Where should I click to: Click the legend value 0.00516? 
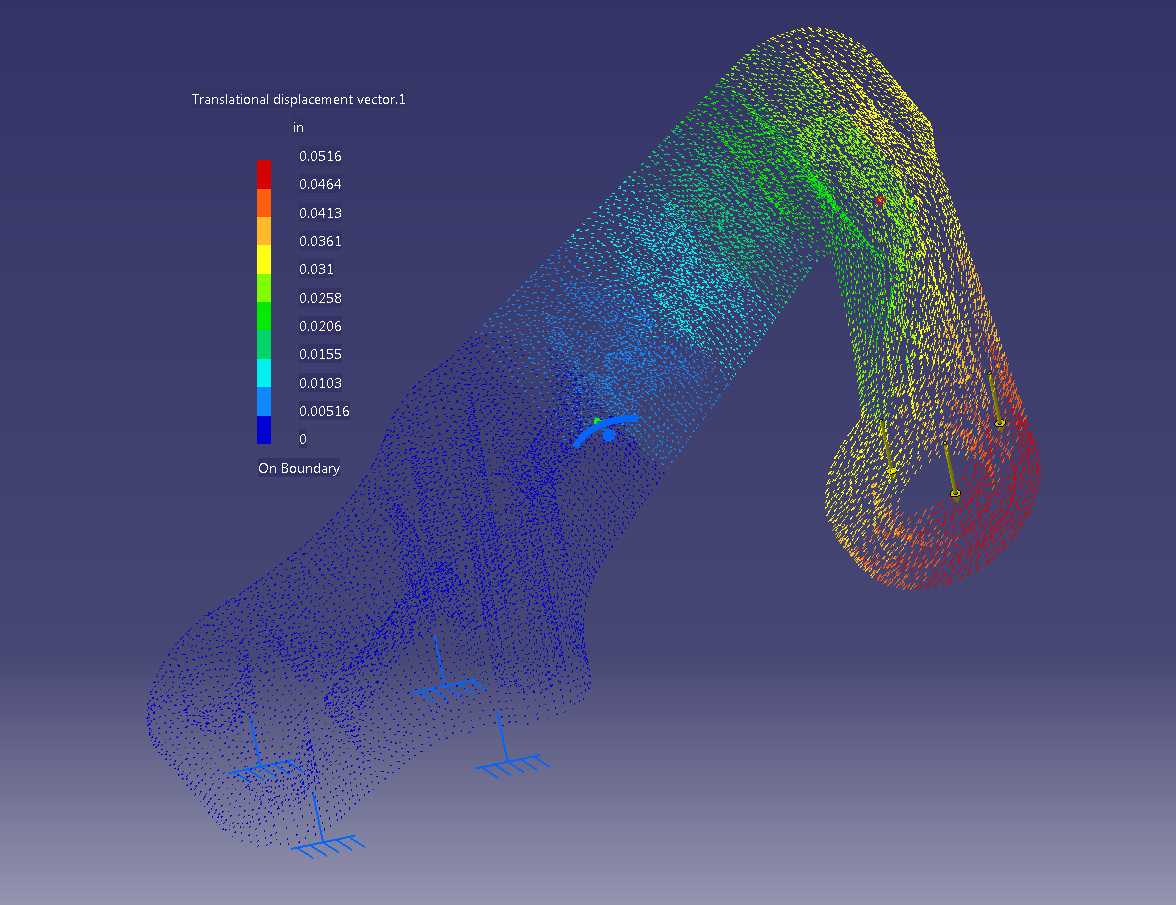(x=324, y=411)
